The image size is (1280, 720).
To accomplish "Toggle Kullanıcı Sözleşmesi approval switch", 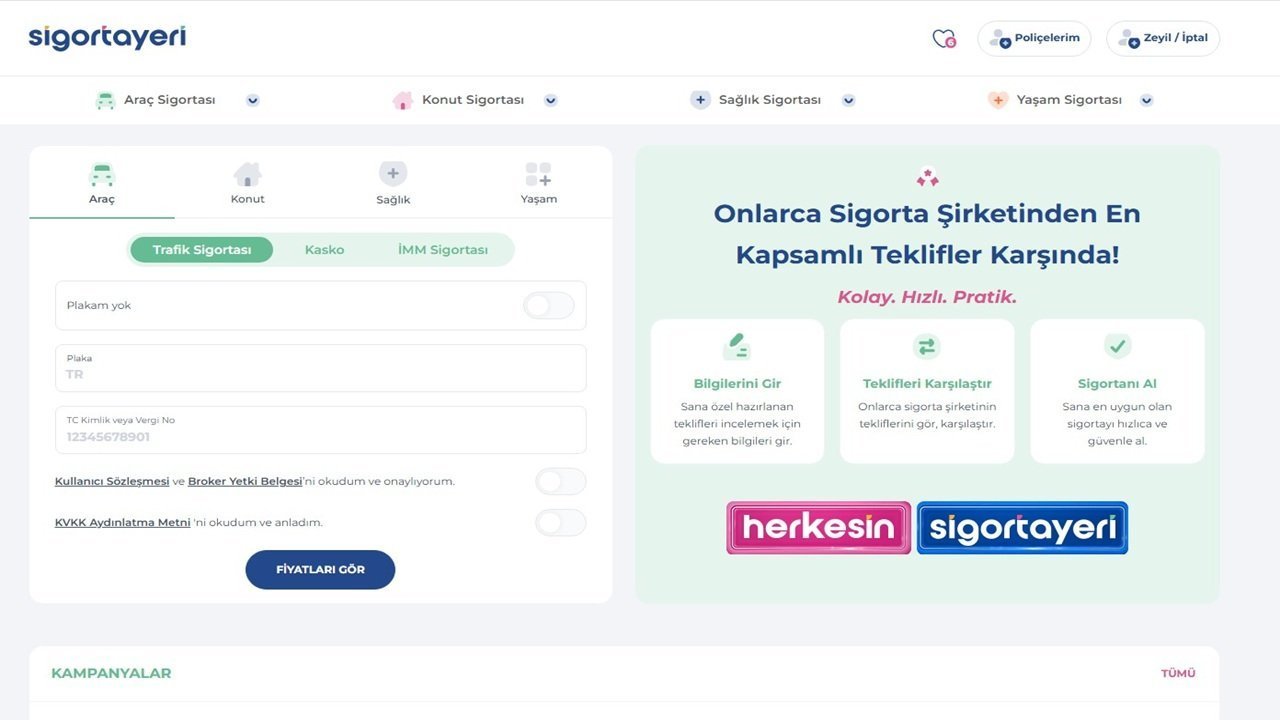I will (x=561, y=481).
